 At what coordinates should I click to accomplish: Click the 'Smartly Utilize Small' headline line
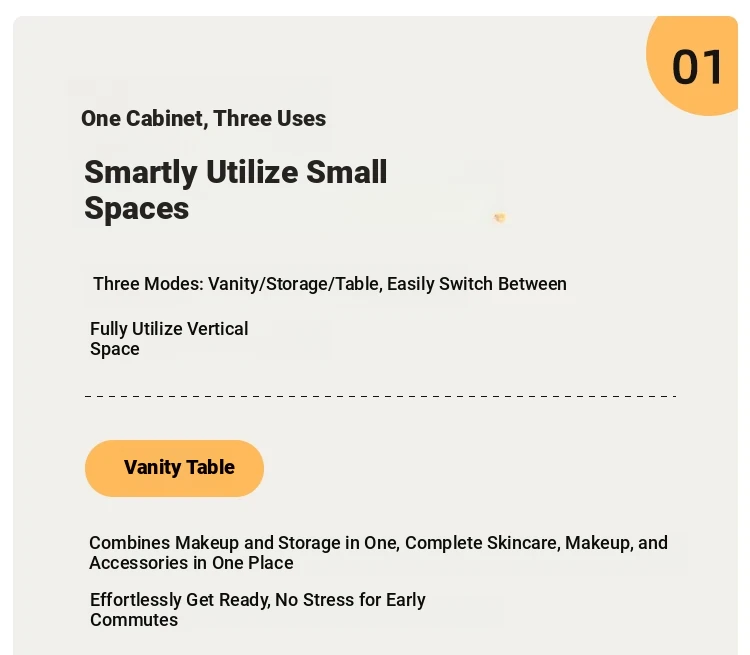point(235,172)
